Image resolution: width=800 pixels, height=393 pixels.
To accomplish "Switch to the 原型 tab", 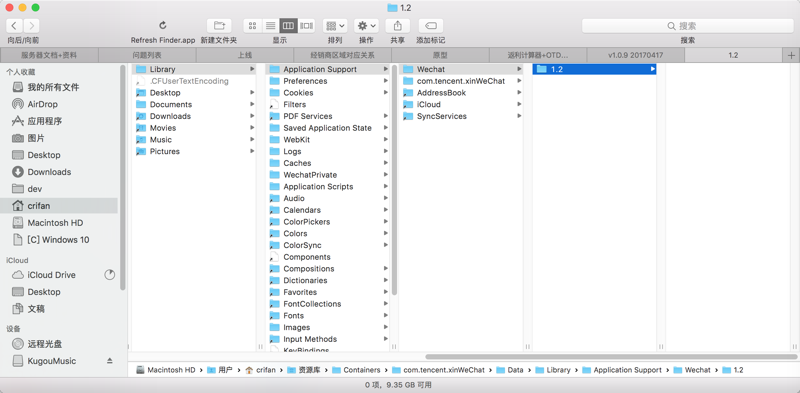I will [440, 55].
